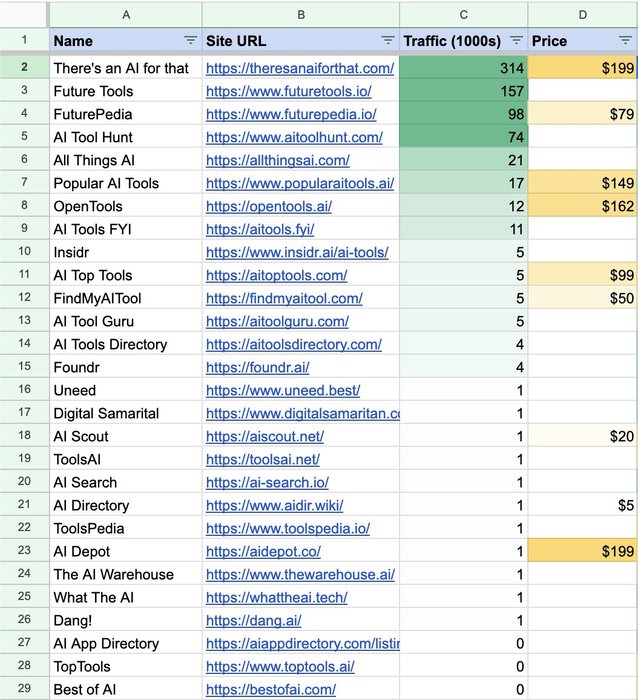Select the traffic cell showing 314
This screenshot has height=700, width=638.
pyautogui.click(x=463, y=68)
